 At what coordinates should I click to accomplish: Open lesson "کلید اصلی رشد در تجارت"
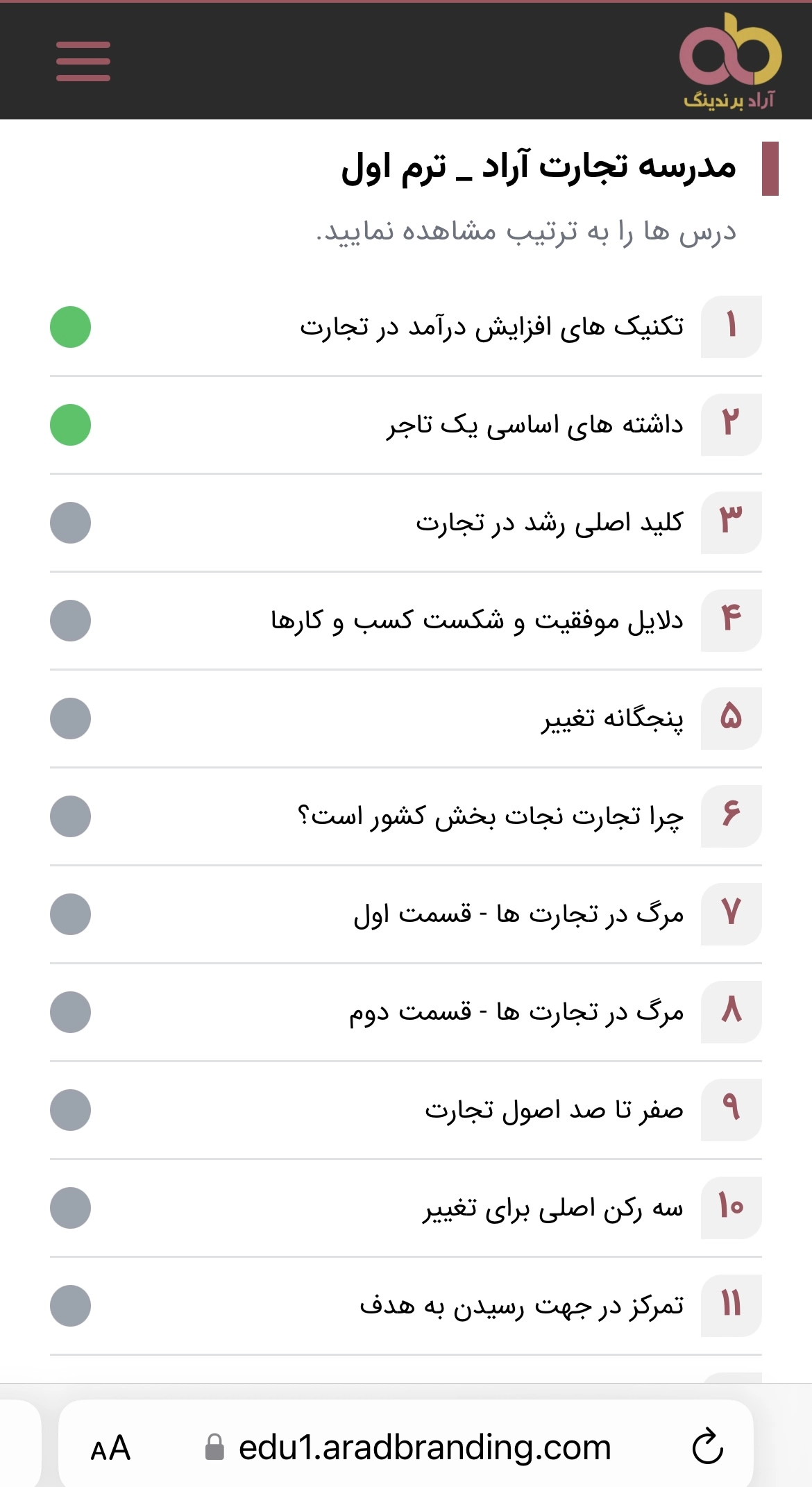pyautogui.click(x=549, y=523)
